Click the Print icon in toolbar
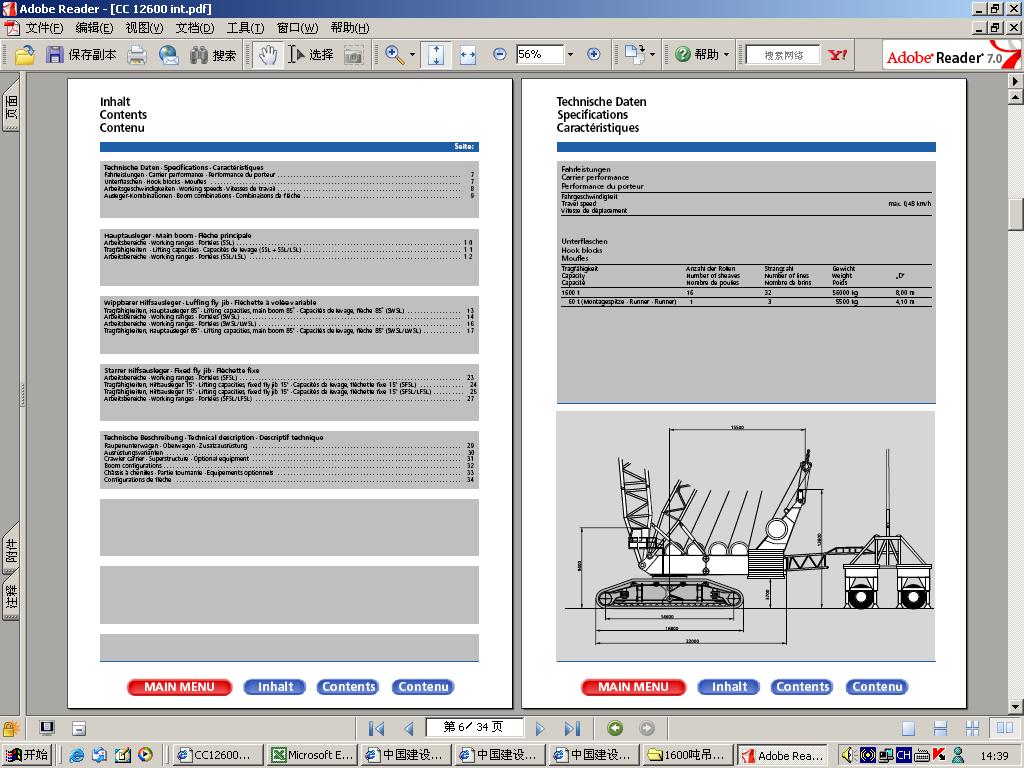 [136, 55]
